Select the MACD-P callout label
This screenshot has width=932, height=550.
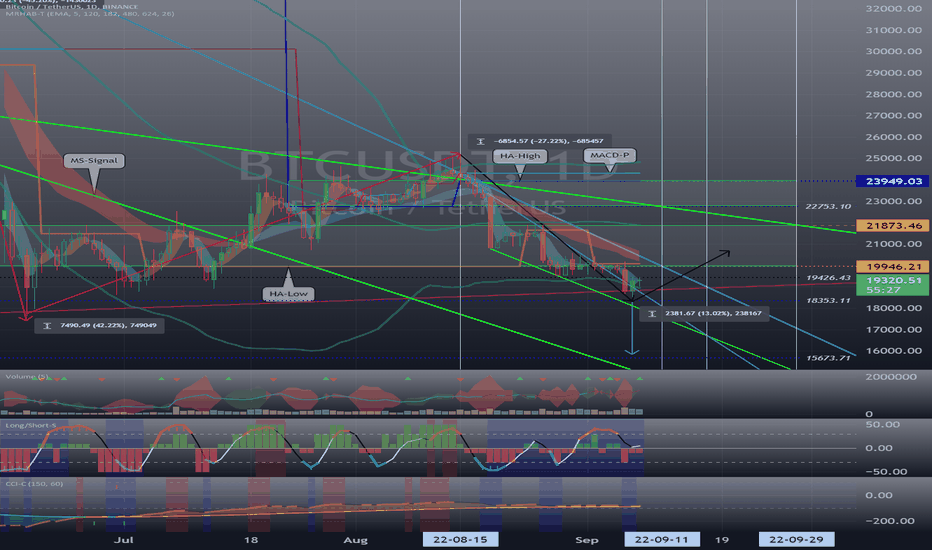(609, 155)
